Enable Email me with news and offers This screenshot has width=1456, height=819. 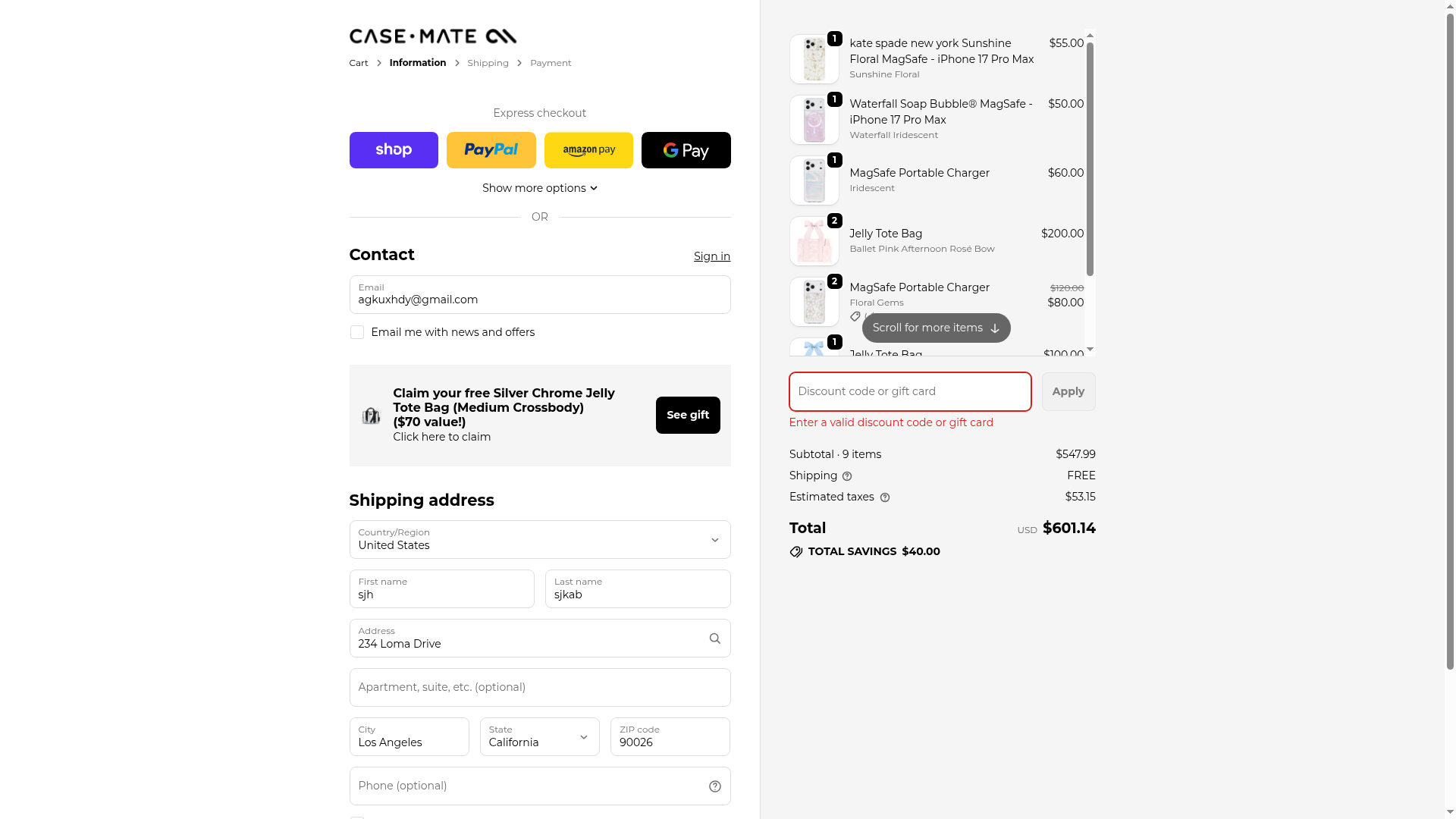pos(357,332)
